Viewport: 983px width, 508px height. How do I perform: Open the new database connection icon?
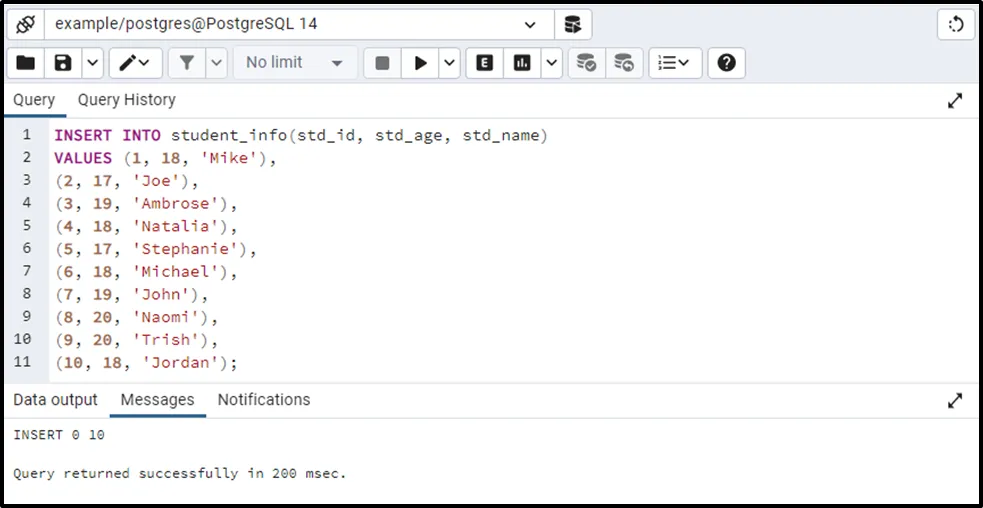click(x=572, y=24)
